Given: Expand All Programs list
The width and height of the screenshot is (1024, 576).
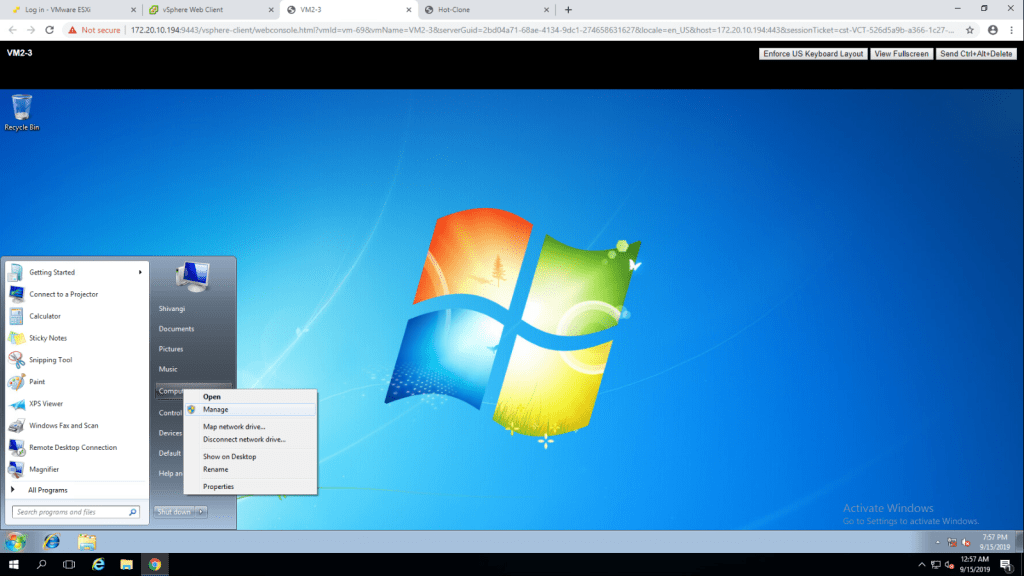Looking at the screenshot, I should point(47,490).
